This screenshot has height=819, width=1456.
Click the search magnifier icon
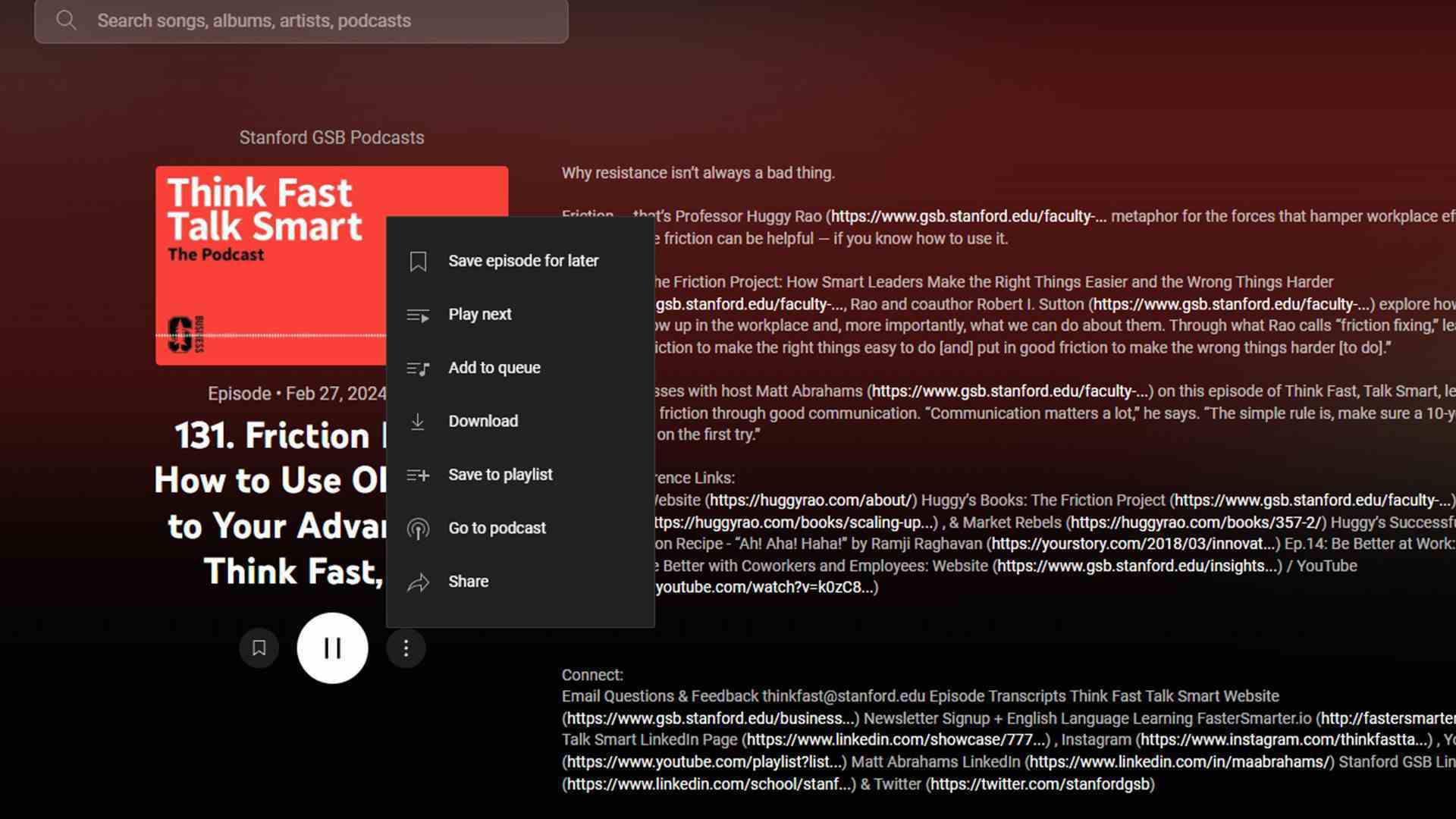(x=66, y=20)
